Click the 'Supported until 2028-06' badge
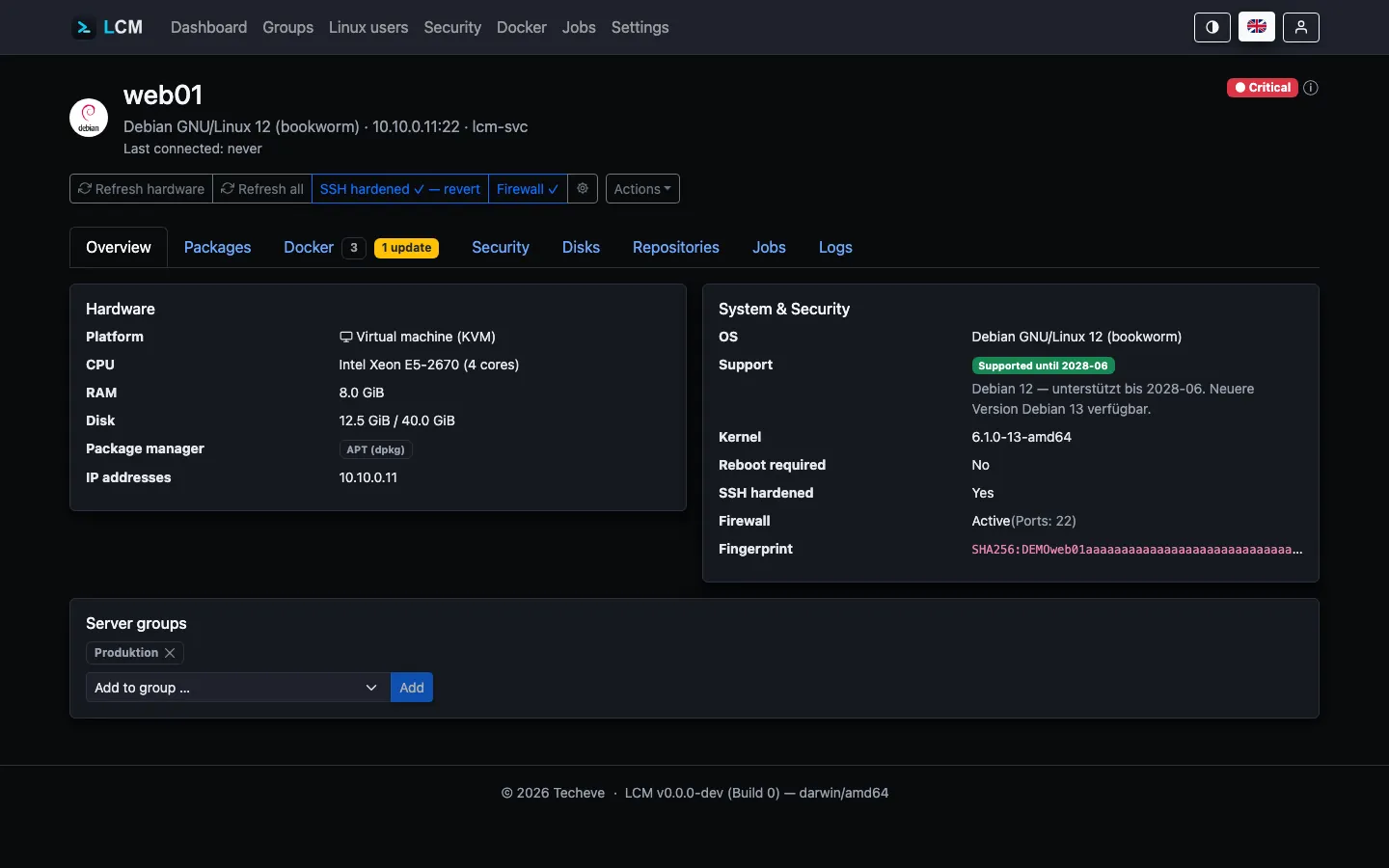The width and height of the screenshot is (1389, 868). [1043, 366]
